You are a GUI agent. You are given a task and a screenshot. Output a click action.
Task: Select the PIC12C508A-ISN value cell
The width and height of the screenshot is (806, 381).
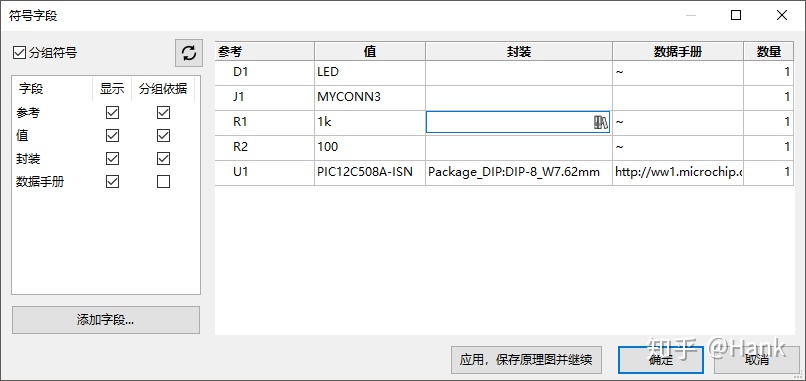[370, 172]
